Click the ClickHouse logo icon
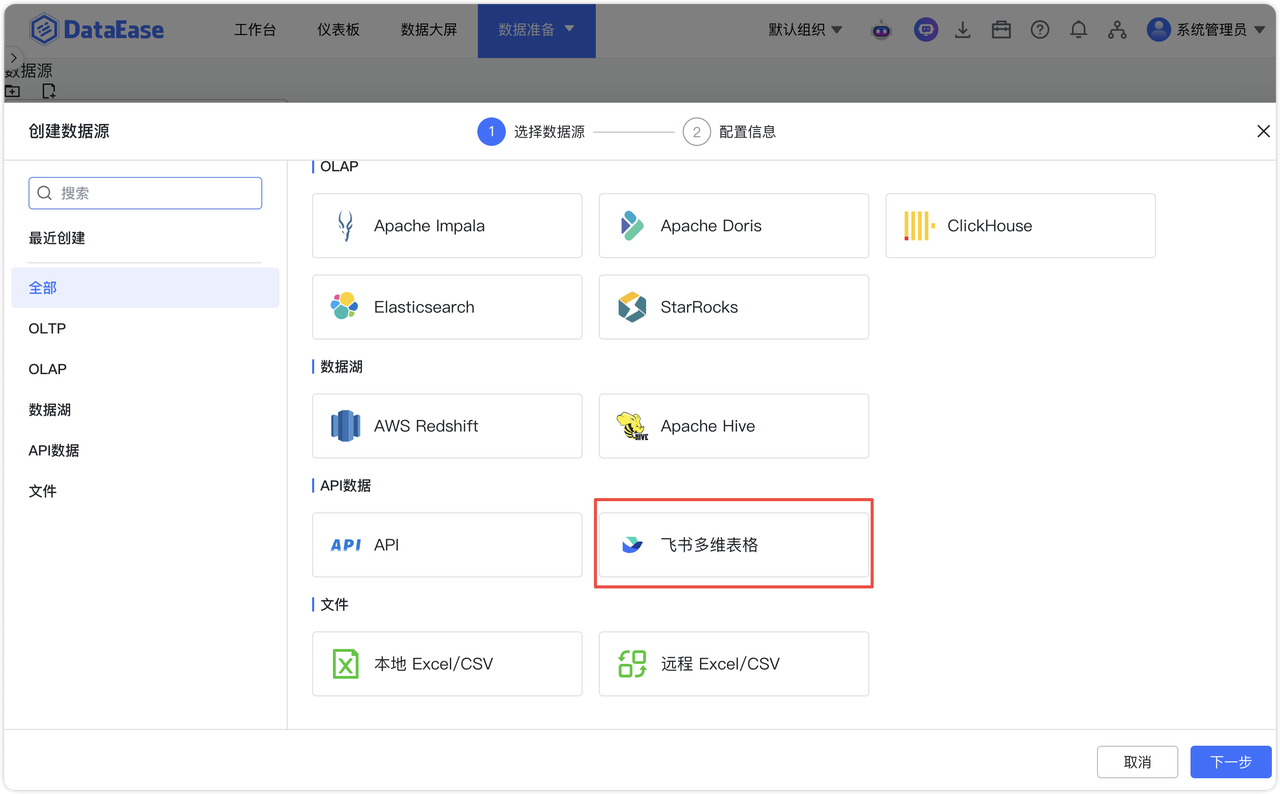 click(919, 226)
